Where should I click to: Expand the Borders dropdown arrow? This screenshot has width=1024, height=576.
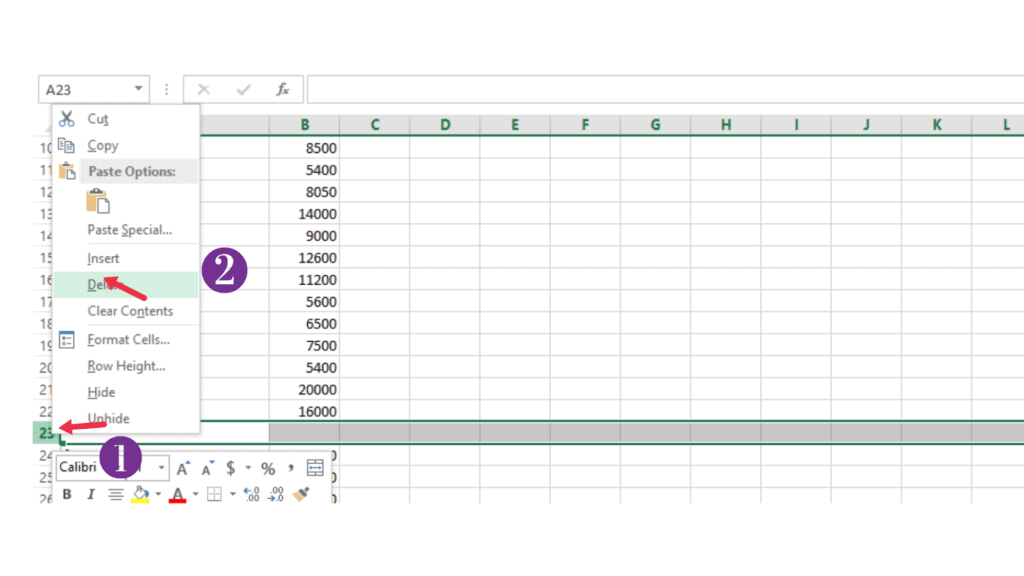pyautogui.click(x=231, y=493)
